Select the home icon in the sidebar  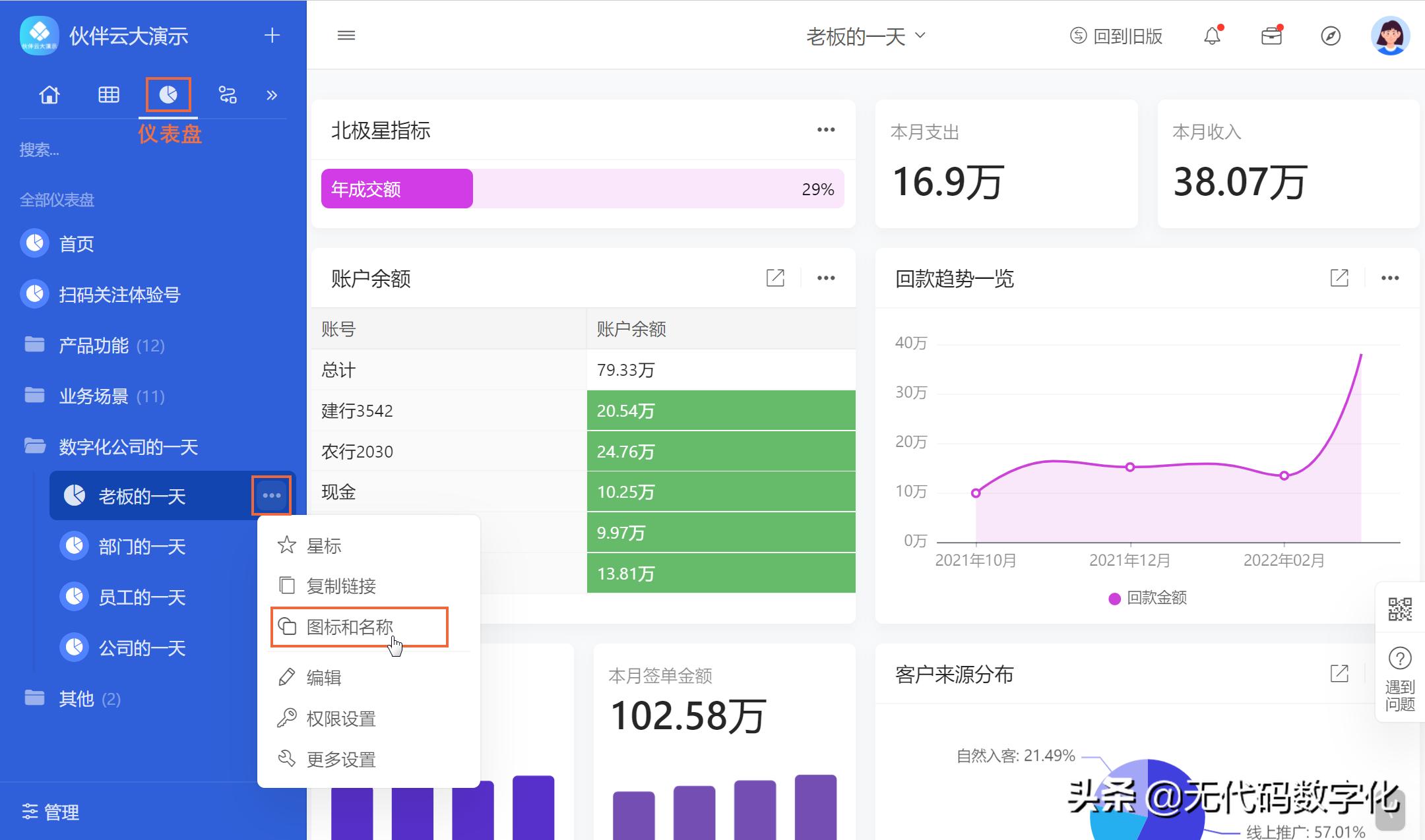pyautogui.click(x=49, y=94)
